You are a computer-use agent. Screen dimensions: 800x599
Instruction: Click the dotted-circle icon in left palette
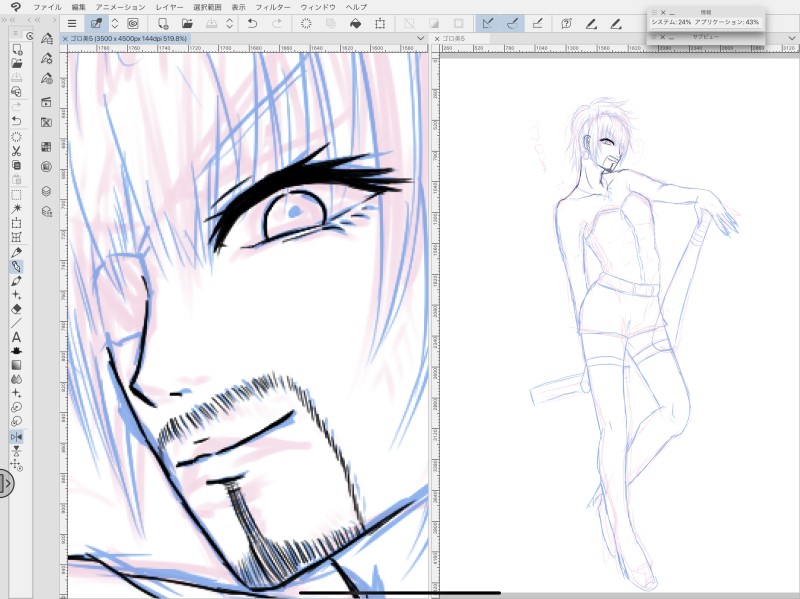pyautogui.click(x=16, y=137)
